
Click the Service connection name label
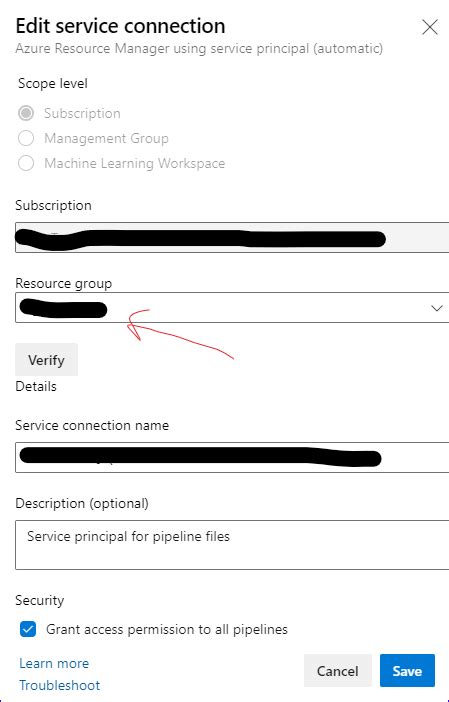click(x=92, y=425)
